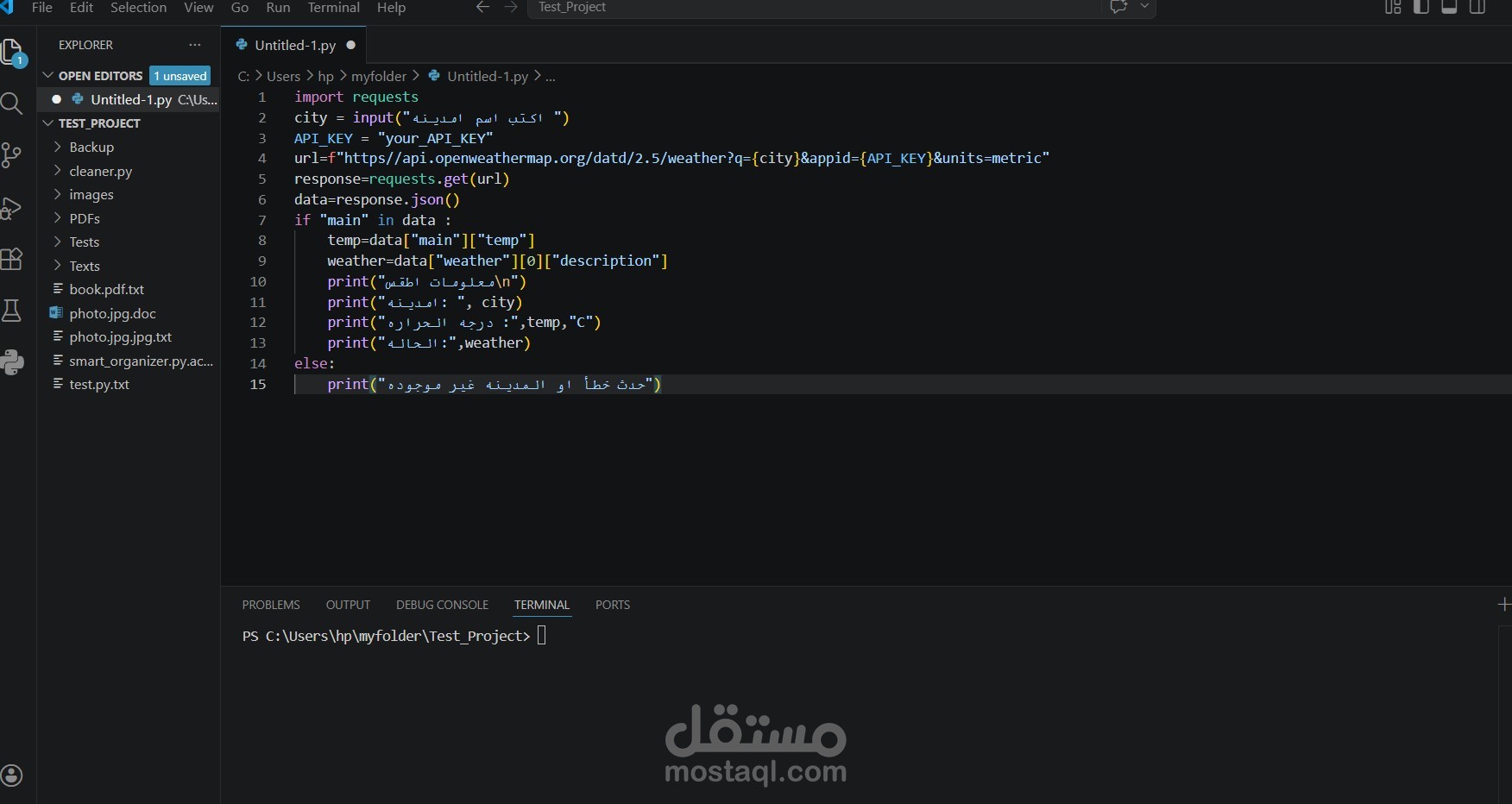The width and height of the screenshot is (1512, 804).
Task: Place cursor on the import requests line
Action: click(356, 97)
